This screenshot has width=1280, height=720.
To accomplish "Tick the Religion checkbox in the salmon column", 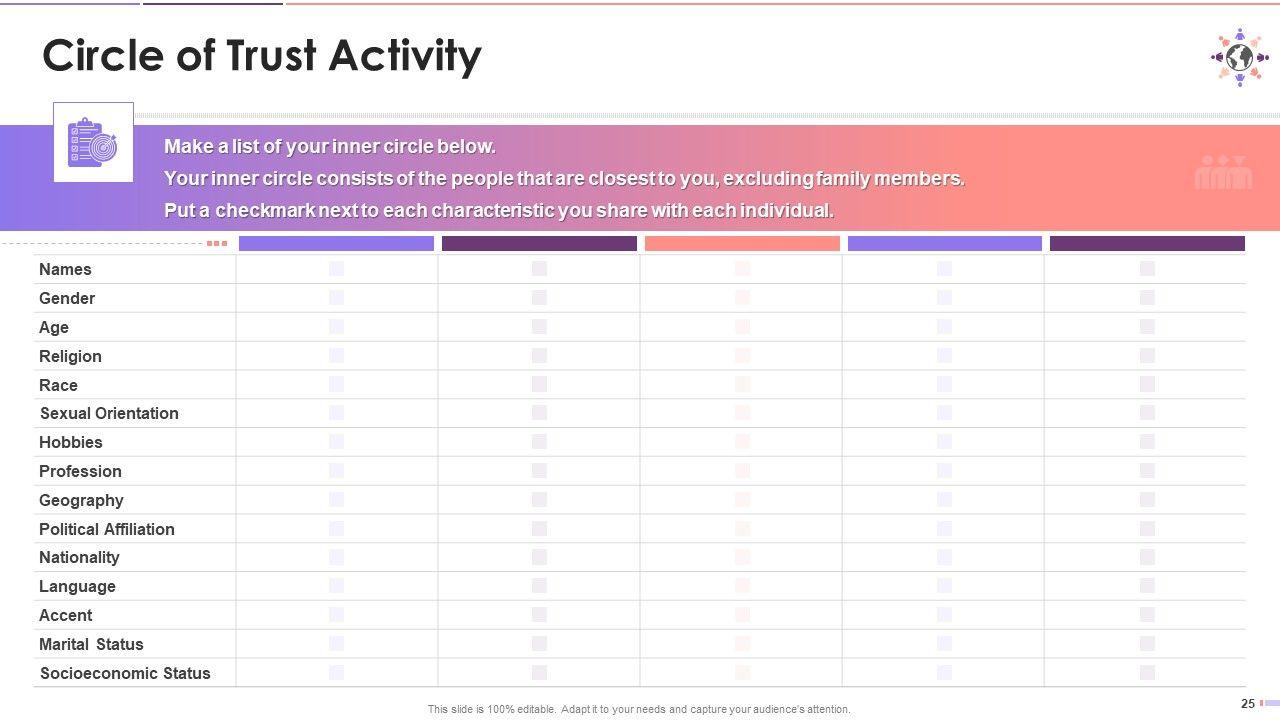I will click(x=742, y=356).
